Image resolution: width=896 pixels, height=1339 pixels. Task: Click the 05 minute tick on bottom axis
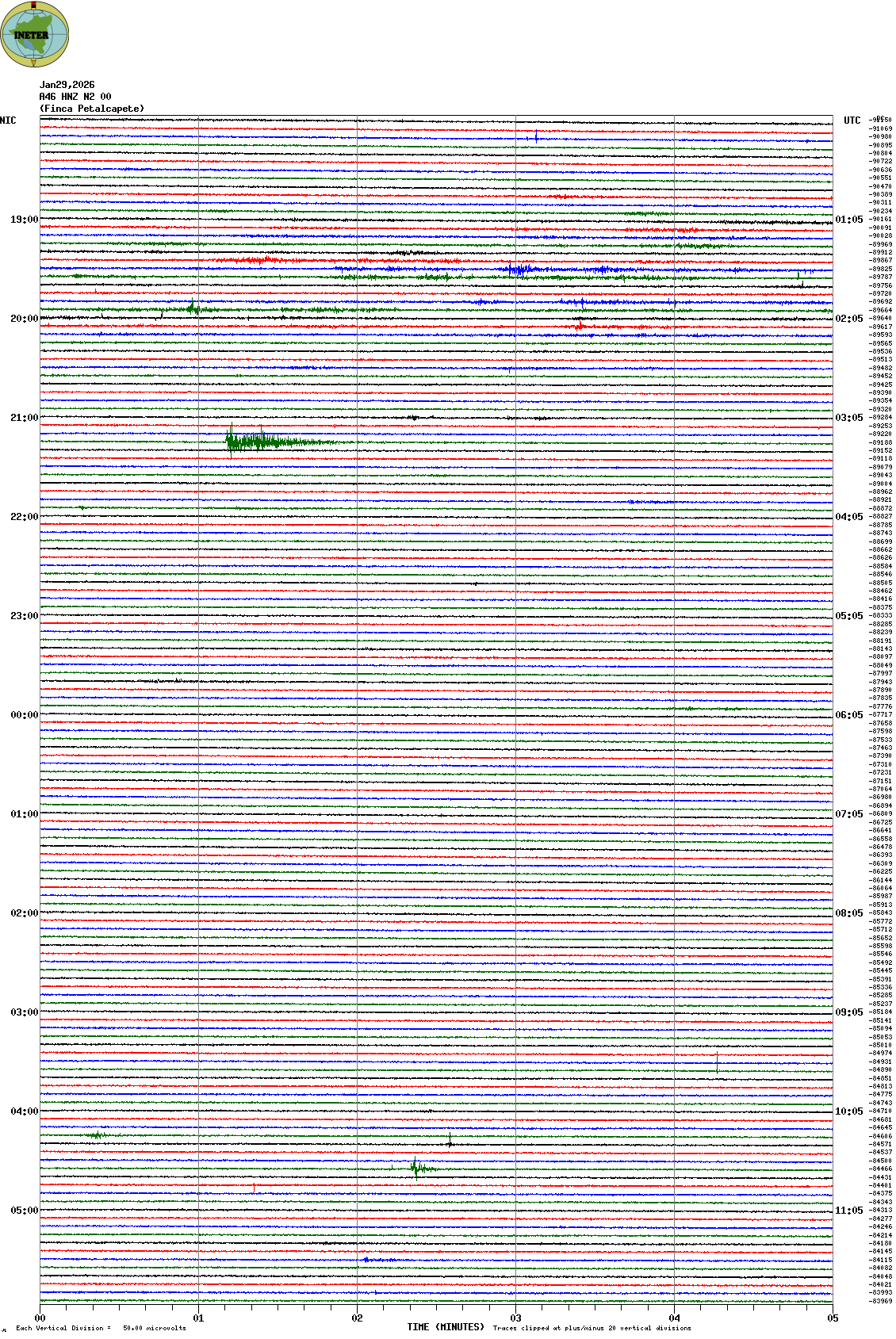[833, 1318]
